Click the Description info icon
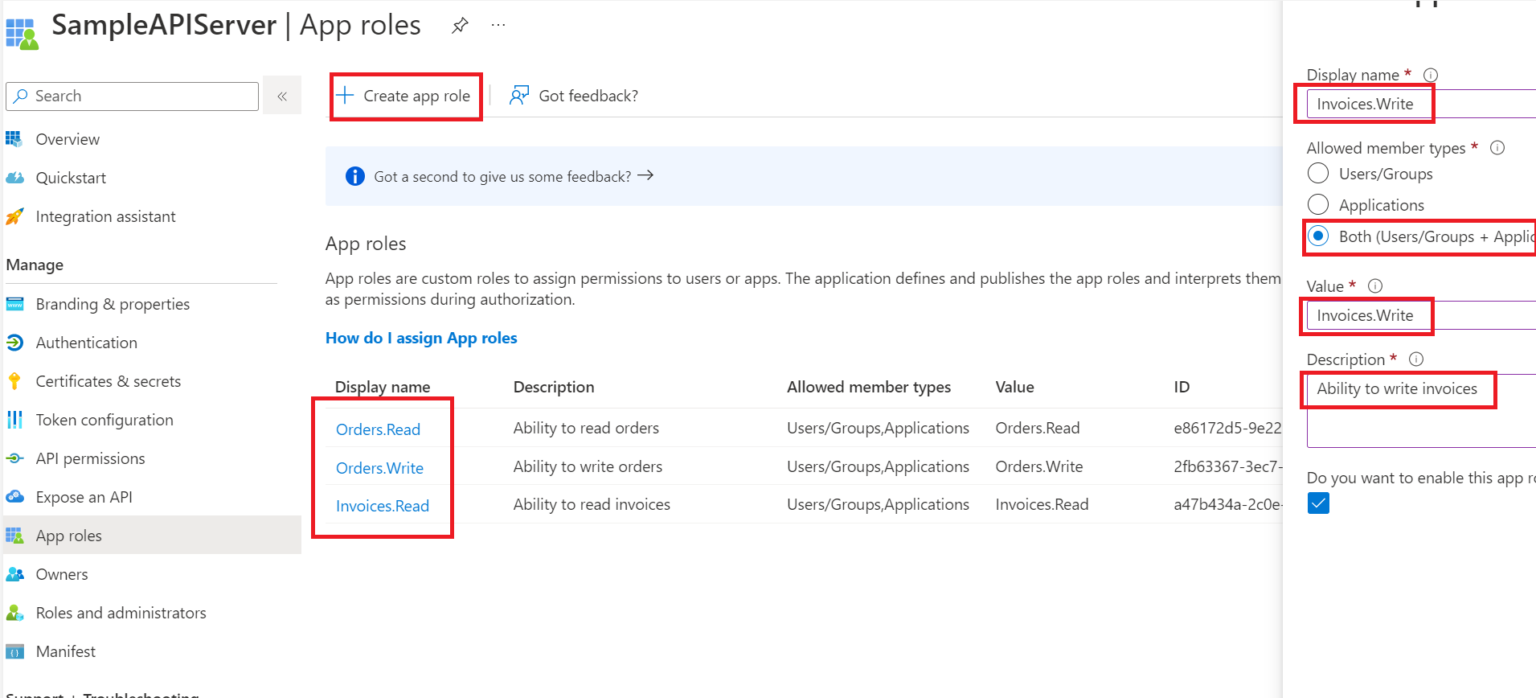The height and width of the screenshot is (698, 1536). click(1416, 359)
